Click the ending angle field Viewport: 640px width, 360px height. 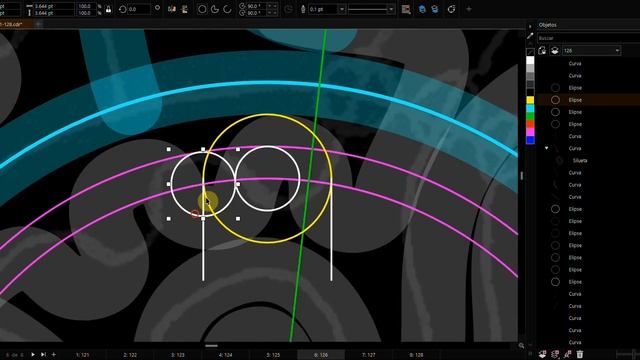pyautogui.click(x=256, y=13)
